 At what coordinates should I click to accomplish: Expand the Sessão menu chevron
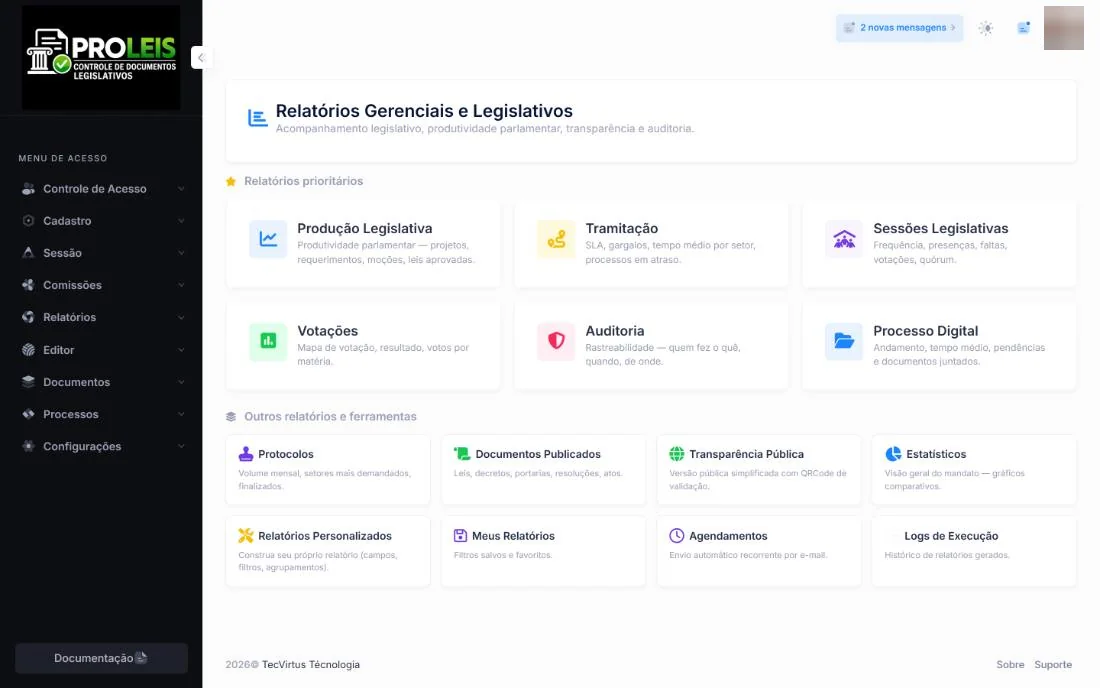coord(181,252)
